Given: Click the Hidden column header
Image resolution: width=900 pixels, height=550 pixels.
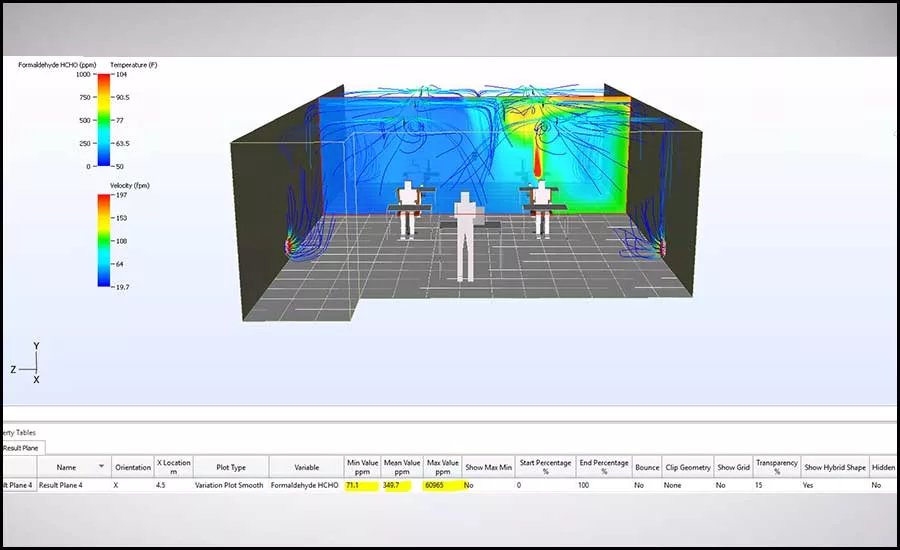Looking at the screenshot, I should pyautogui.click(x=883, y=467).
